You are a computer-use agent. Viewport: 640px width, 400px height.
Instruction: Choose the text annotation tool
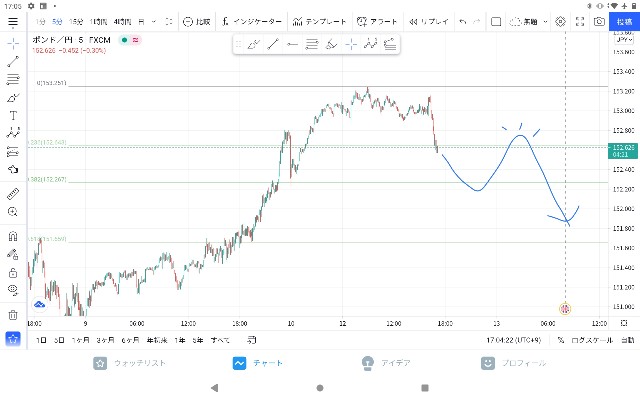[13, 116]
